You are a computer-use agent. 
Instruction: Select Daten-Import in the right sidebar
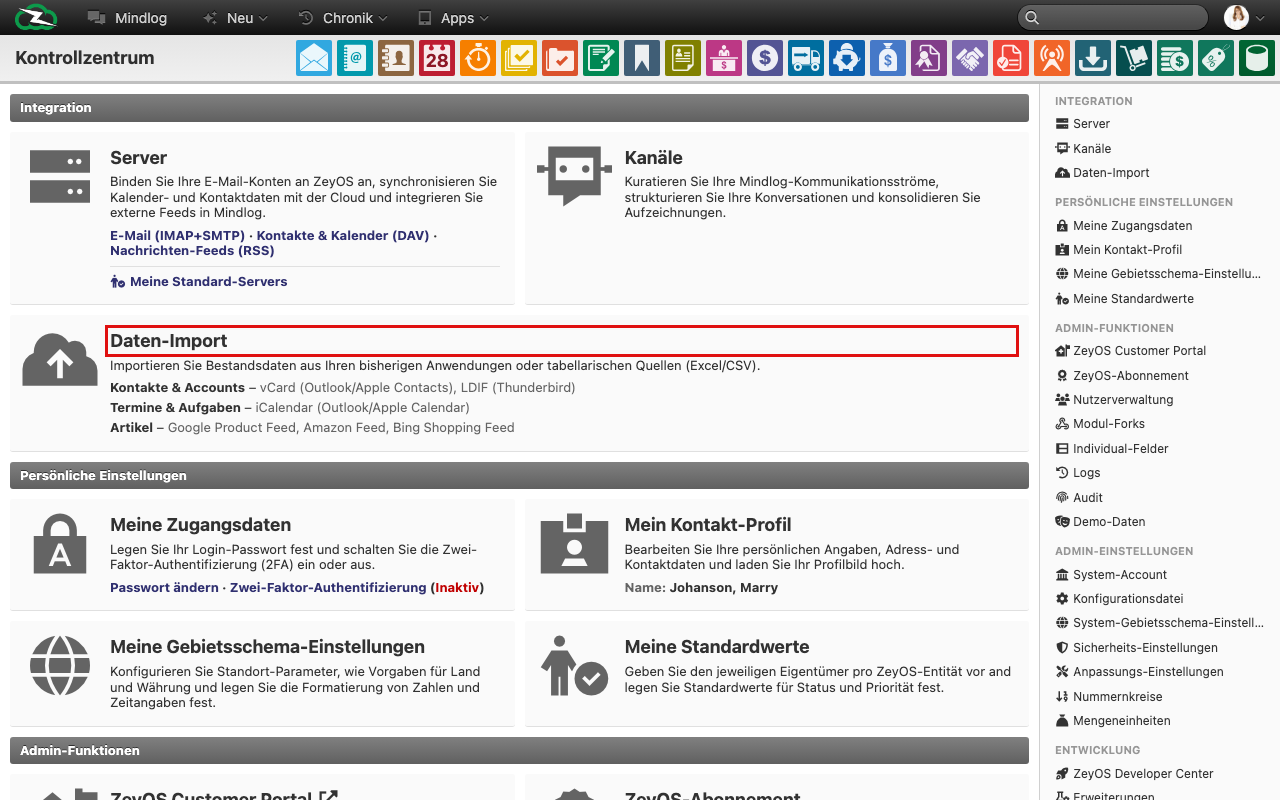(1102, 173)
